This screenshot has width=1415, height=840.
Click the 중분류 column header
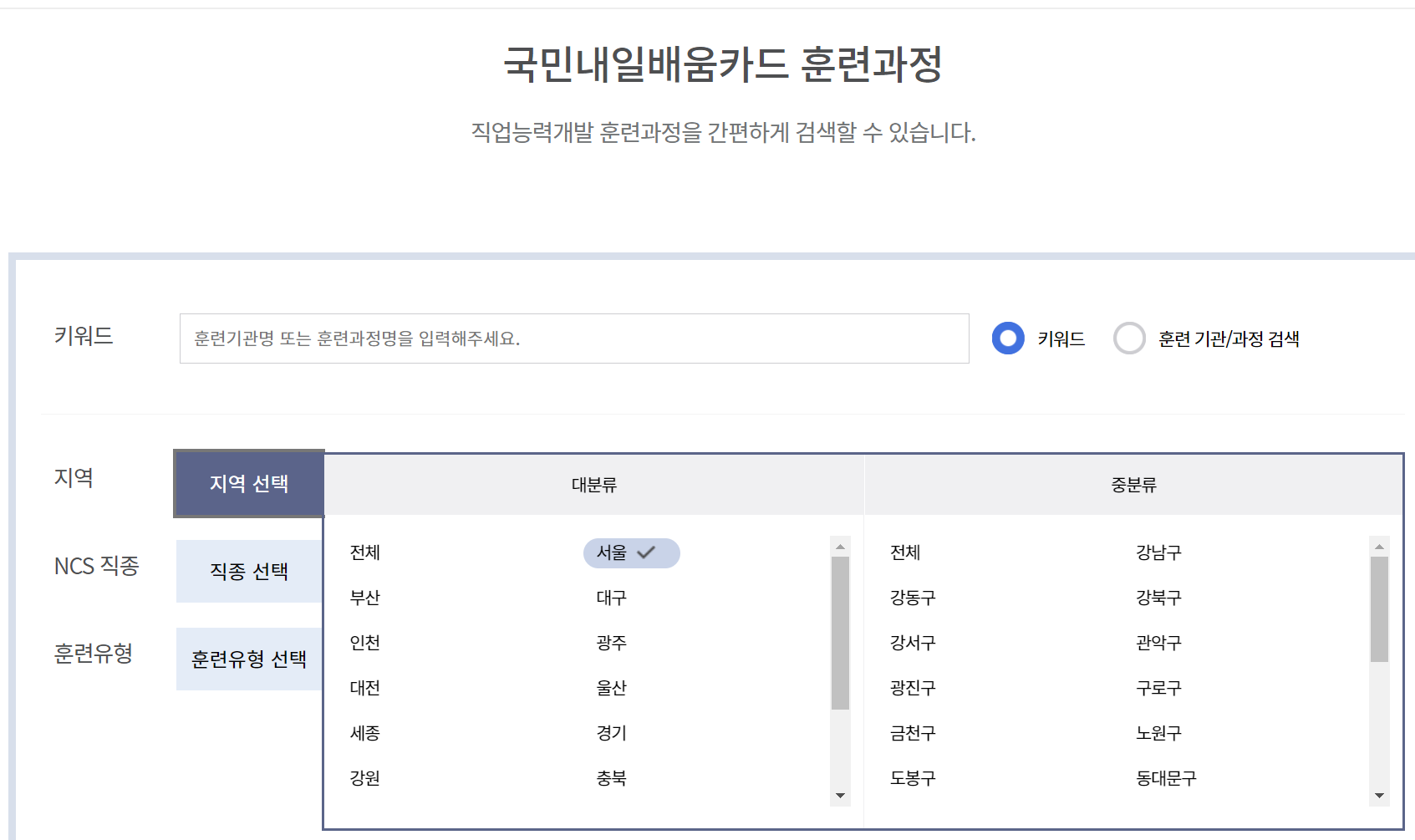coord(1134,485)
